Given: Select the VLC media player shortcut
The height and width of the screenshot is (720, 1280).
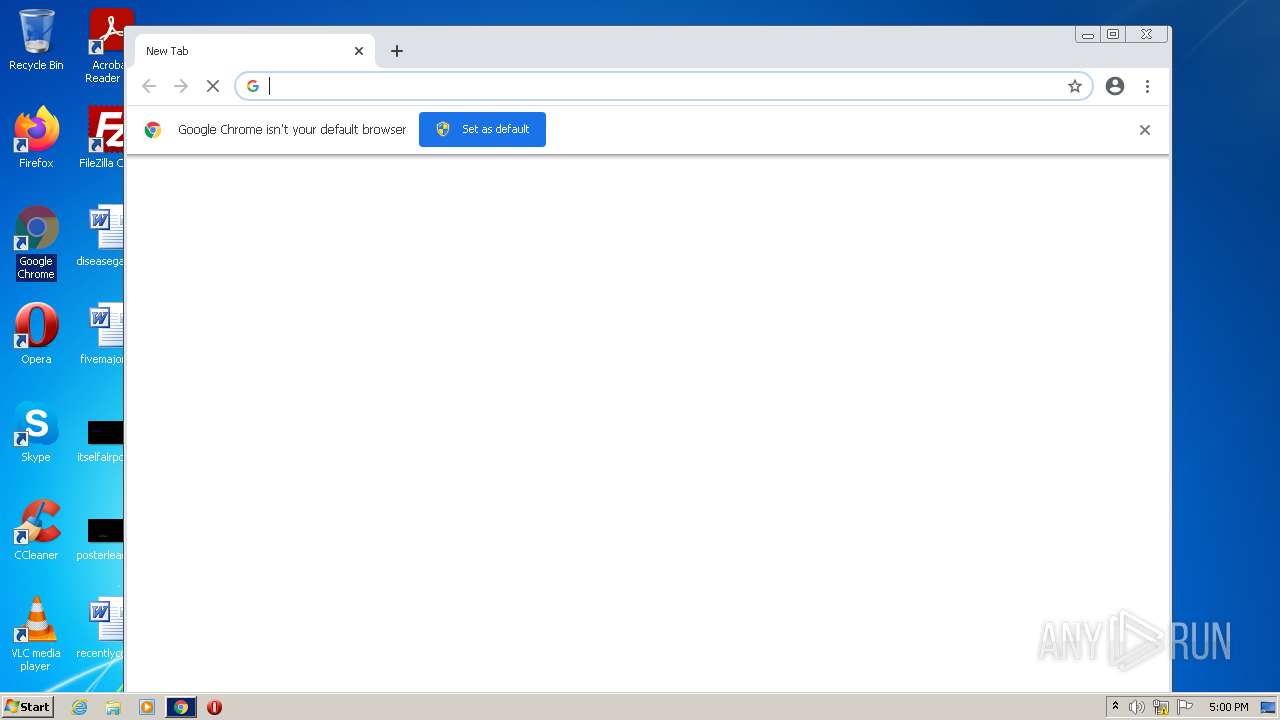Looking at the screenshot, I should (x=36, y=634).
